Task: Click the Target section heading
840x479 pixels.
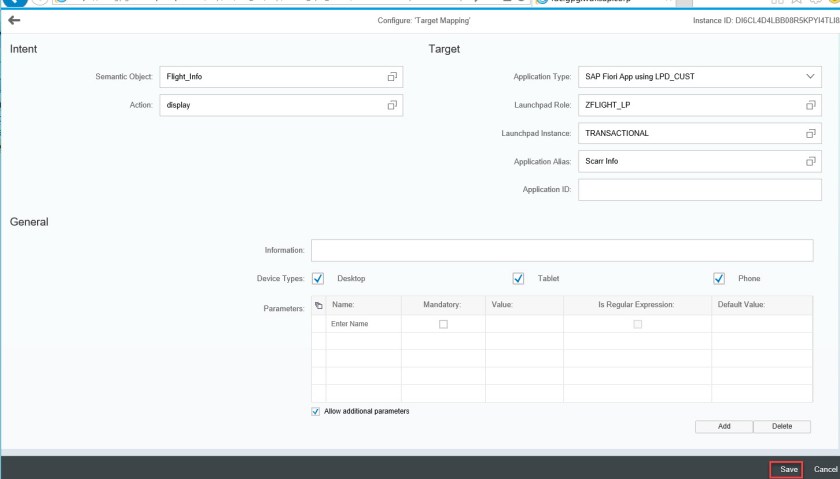Action: pos(444,49)
